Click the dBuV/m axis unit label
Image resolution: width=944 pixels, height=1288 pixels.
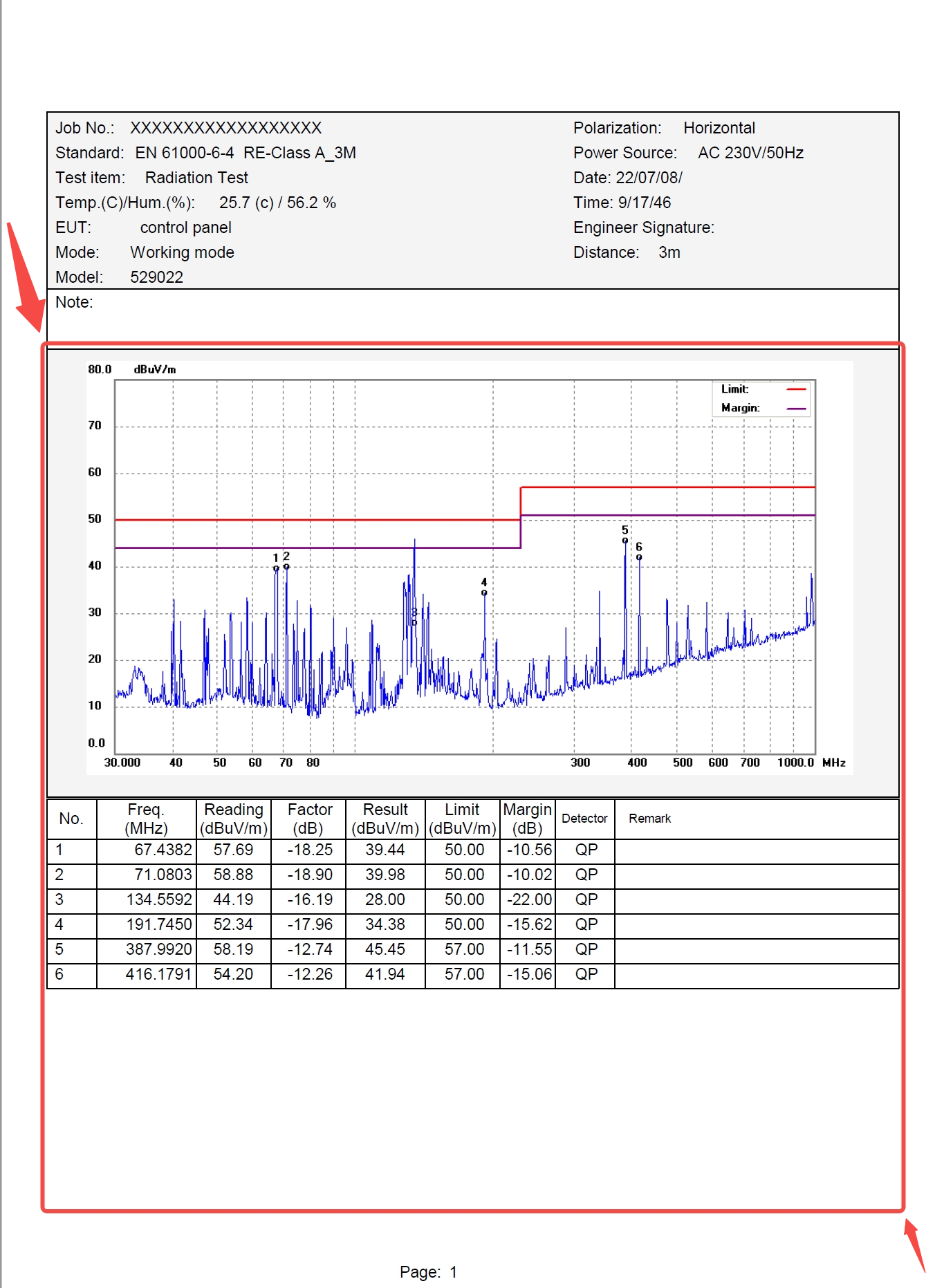click(154, 369)
